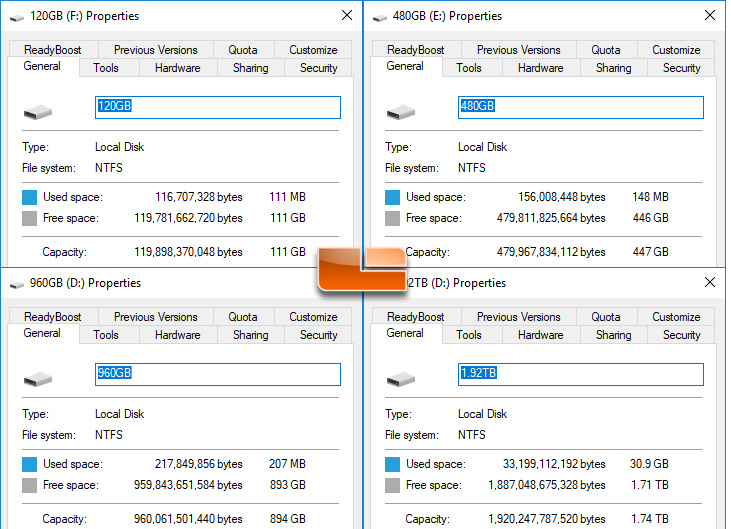Switch to Hardware tab in 480GB (E:) Properties
731x529 pixels.
[540, 68]
